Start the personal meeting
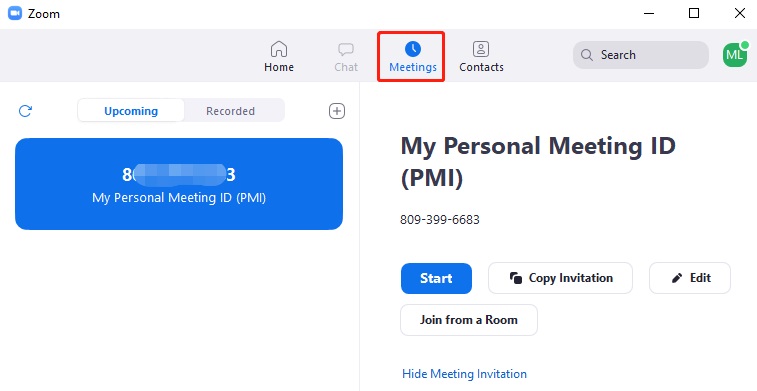This screenshot has width=757, height=391. [436, 278]
